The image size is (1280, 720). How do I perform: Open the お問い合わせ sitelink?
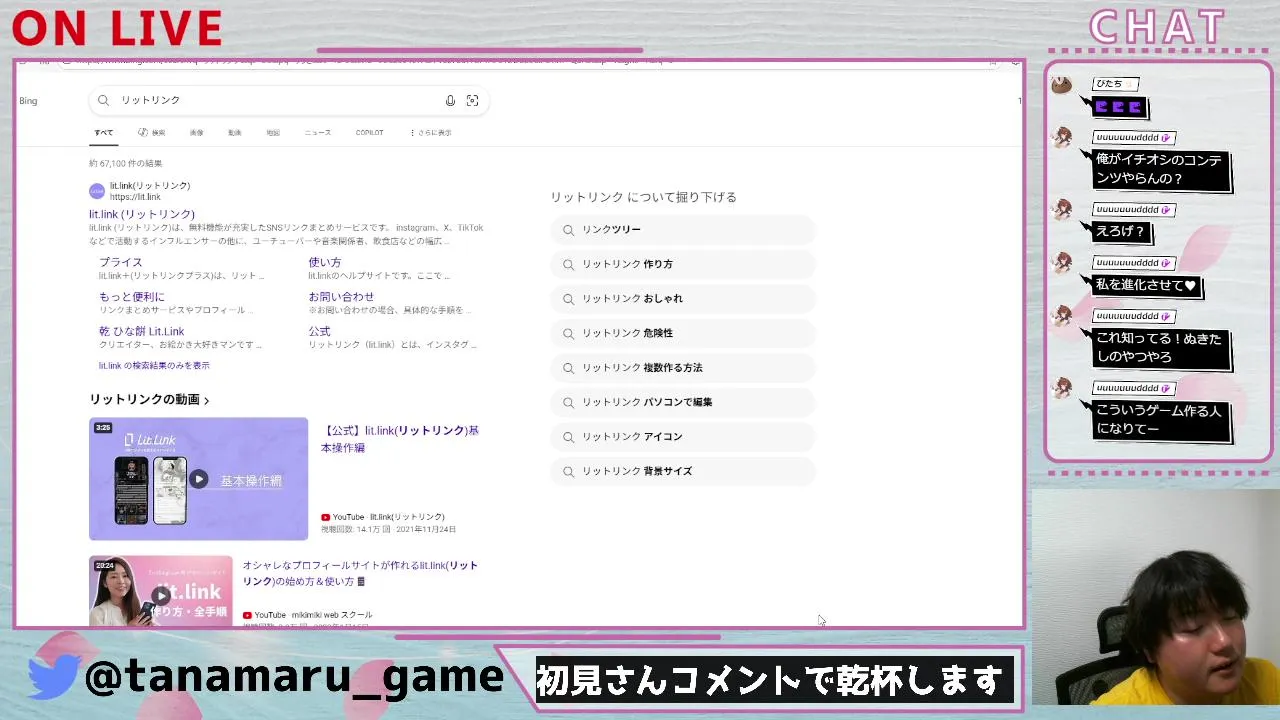pyautogui.click(x=341, y=297)
